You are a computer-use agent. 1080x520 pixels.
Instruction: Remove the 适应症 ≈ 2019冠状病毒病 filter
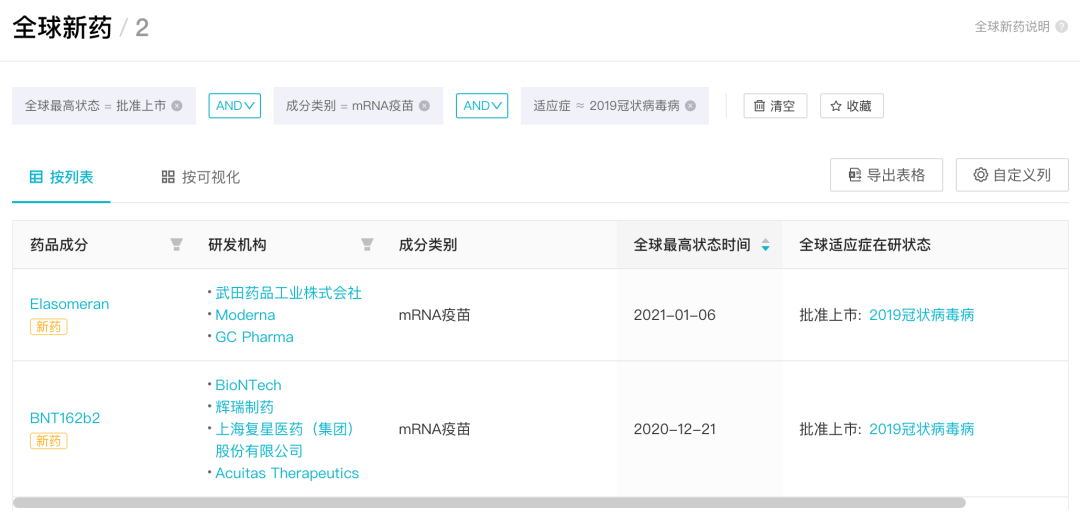[690, 106]
